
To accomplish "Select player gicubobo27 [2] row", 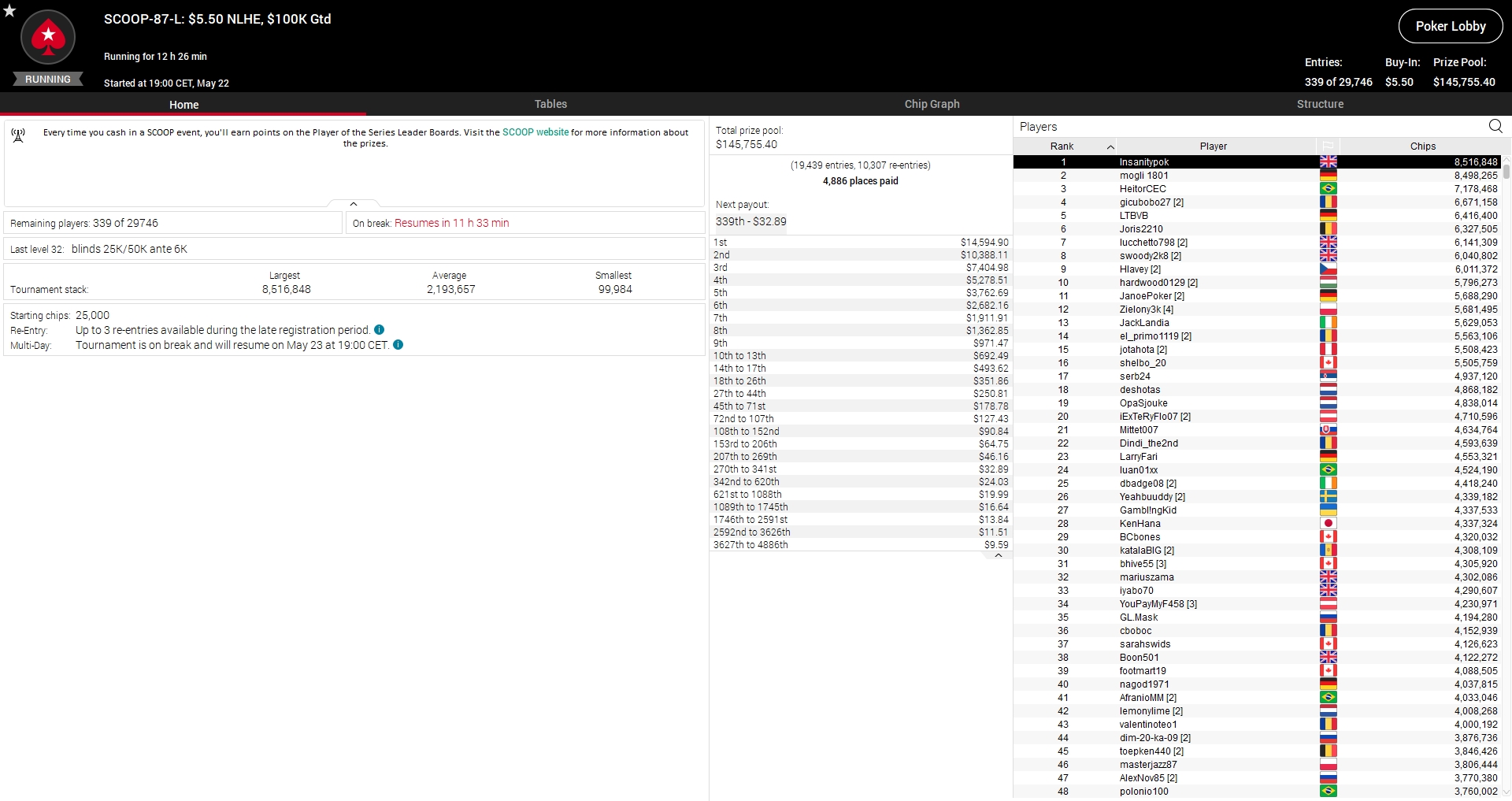I will point(1258,202).
